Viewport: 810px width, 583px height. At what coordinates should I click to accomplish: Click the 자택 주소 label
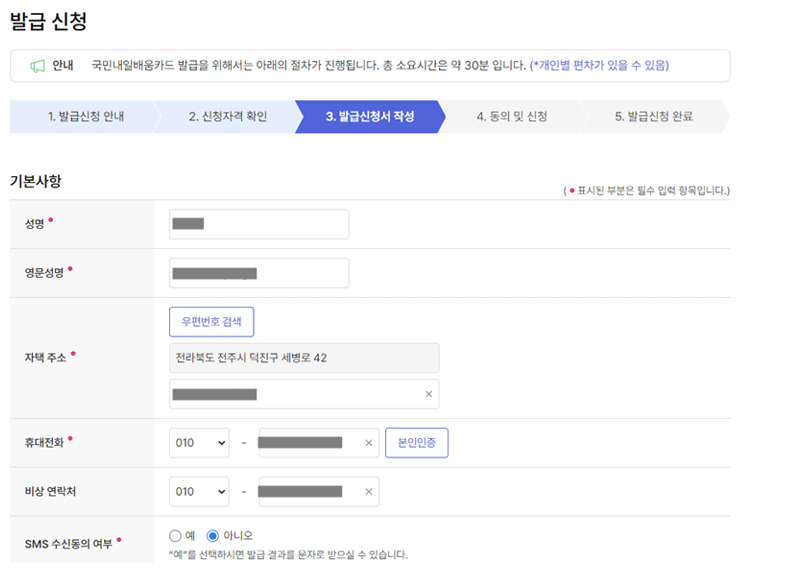tap(45, 358)
